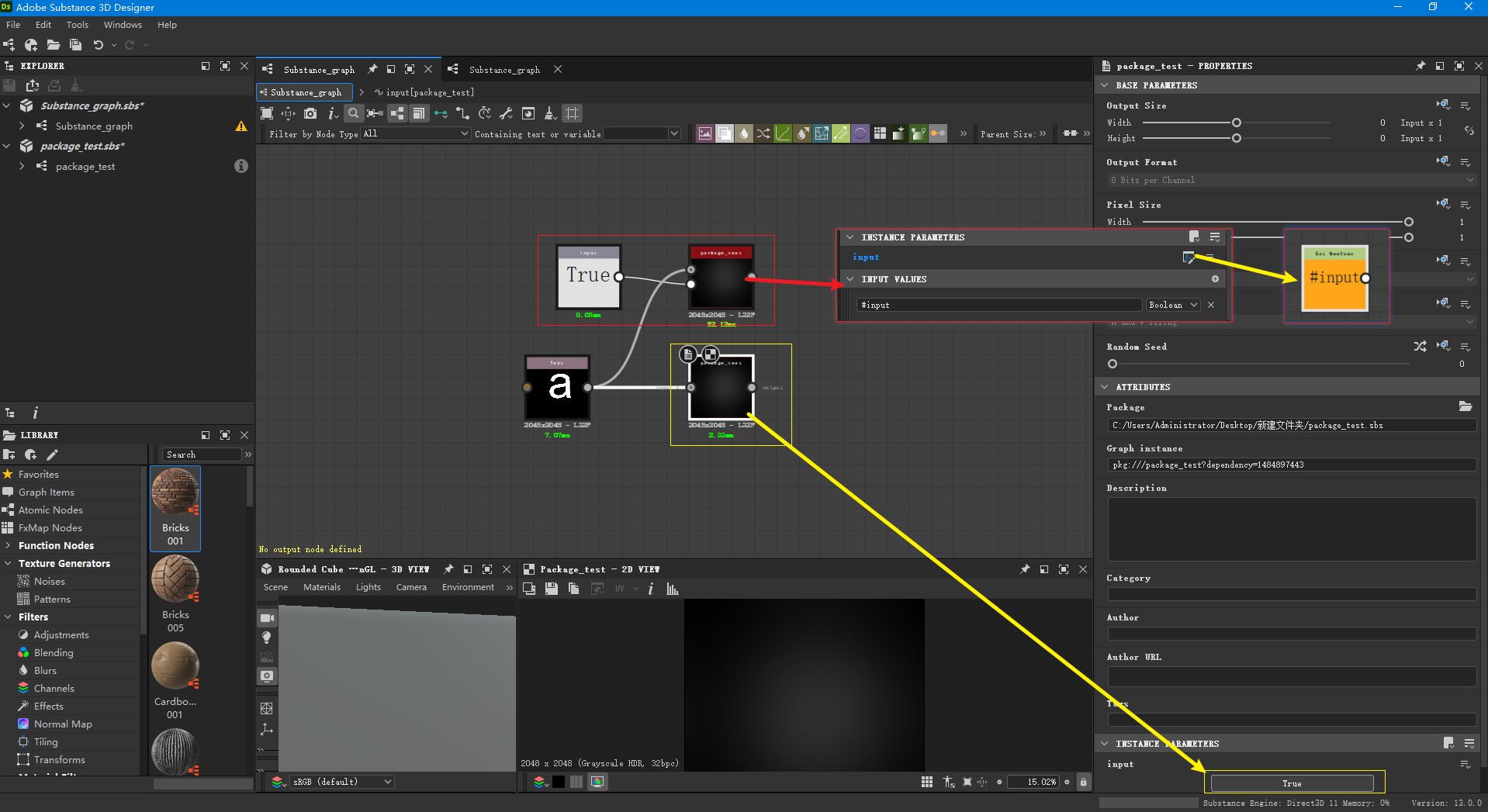Pin the package_test Properties panel
The height and width of the screenshot is (812, 1488).
(x=1421, y=66)
